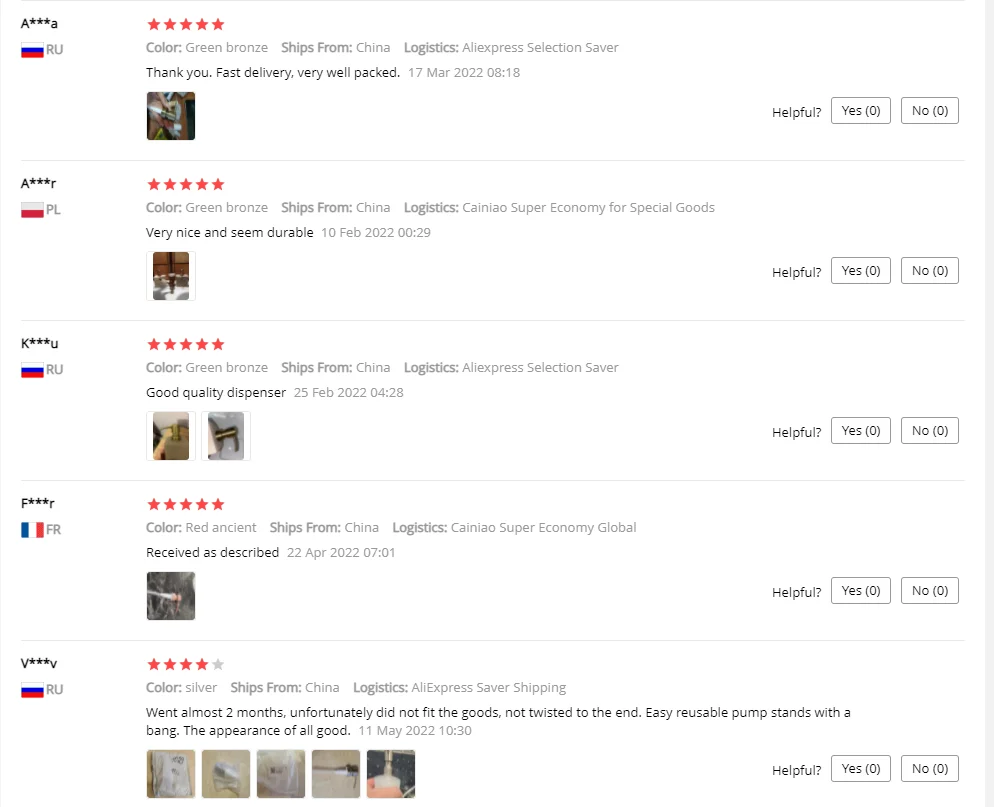Vote Yes on A***r's review

pyautogui.click(x=860, y=271)
